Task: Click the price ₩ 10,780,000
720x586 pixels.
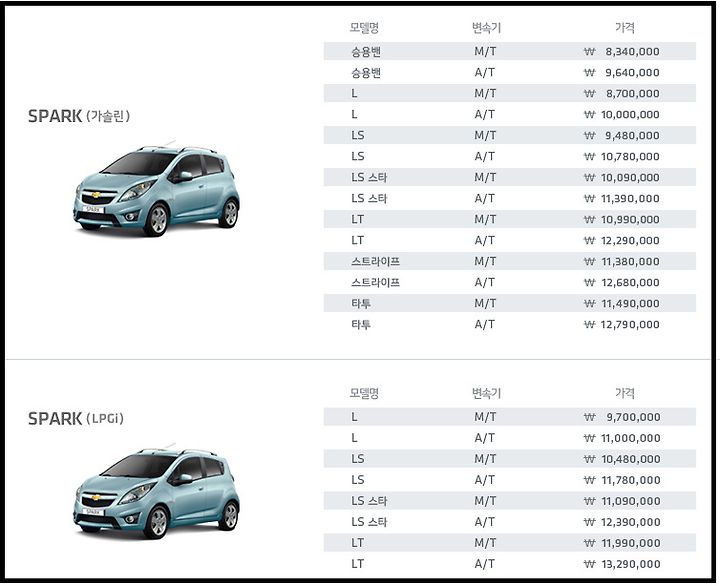Action: (621, 157)
